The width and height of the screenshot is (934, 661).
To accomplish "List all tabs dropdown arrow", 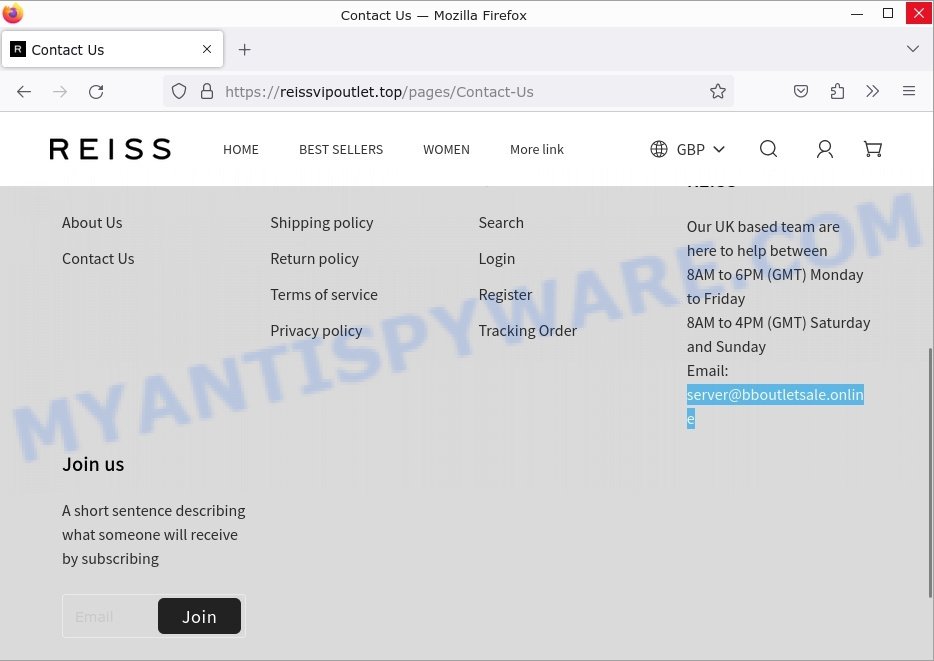I will pos(913,49).
